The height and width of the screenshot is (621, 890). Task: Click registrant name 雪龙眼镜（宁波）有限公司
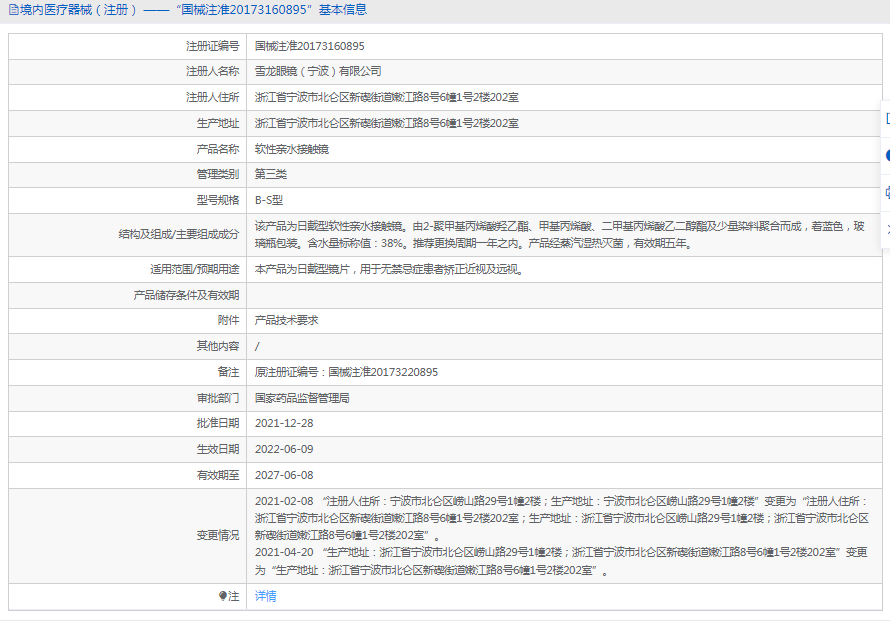click(x=318, y=72)
